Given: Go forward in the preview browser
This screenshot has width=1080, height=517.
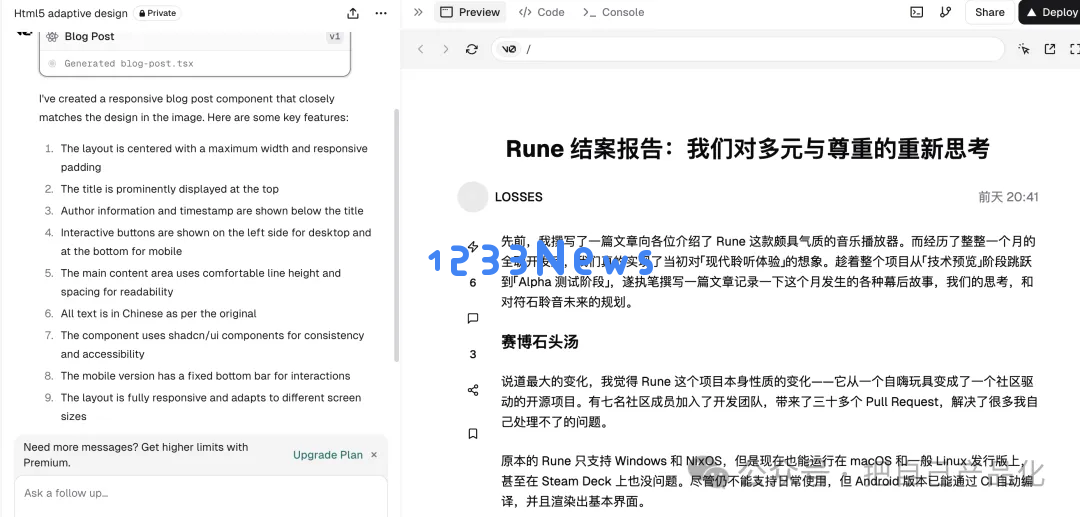Looking at the screenshot, I should click(446, 49).
